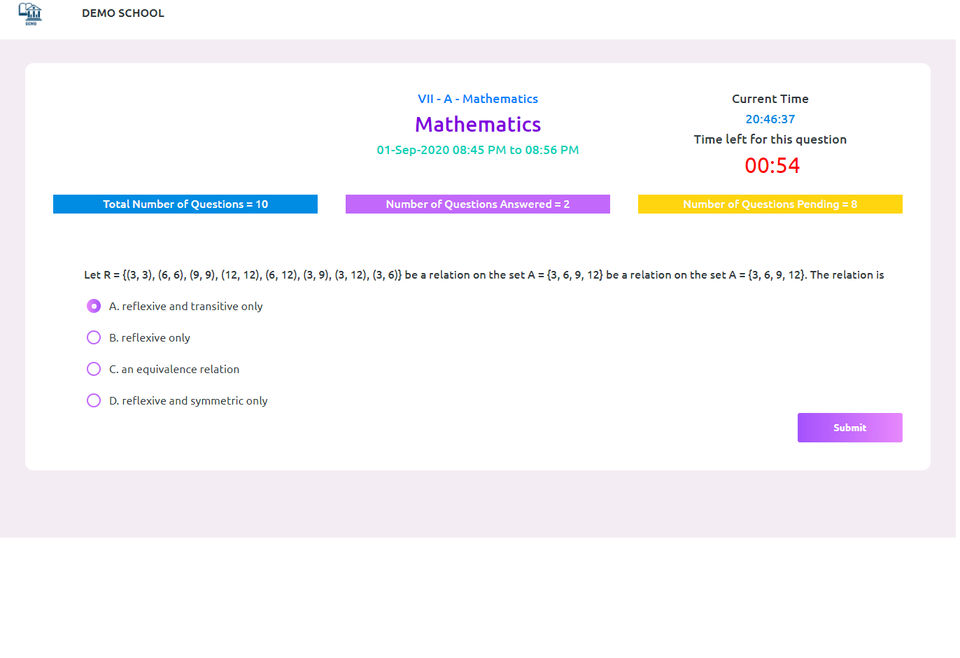Screen dimensions: 960x658
Task: Click the Mathematics exam heading
Action: point(478,125)
